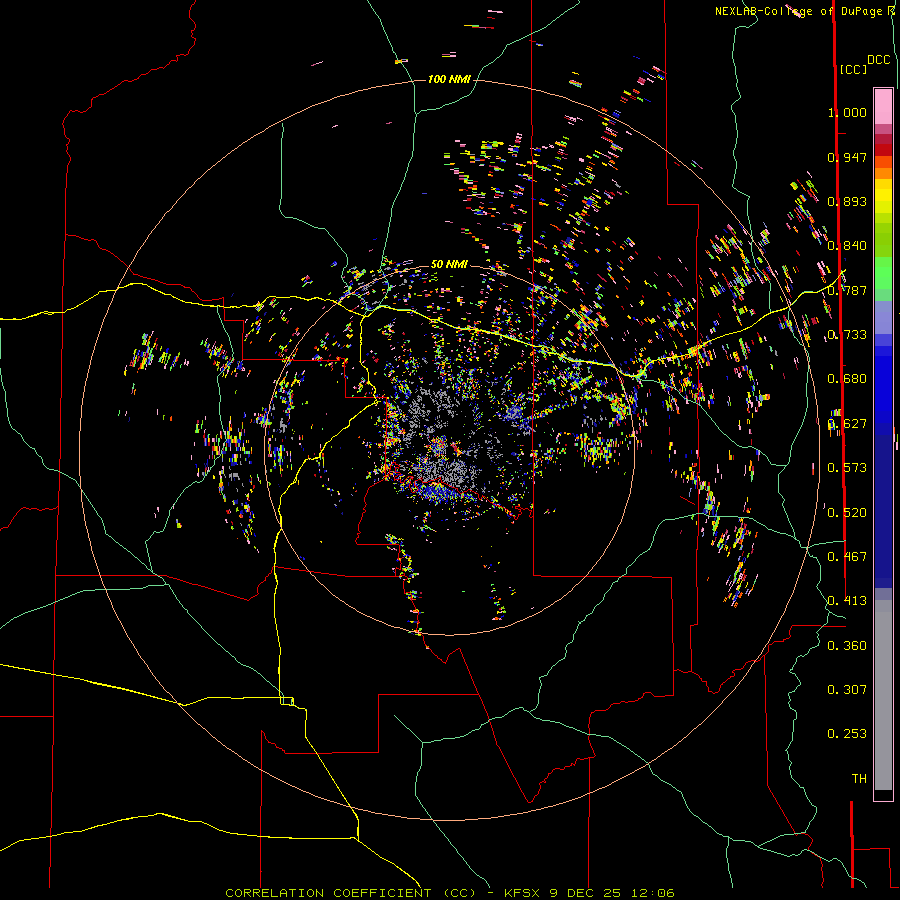Click the 0.467 legend value
Screen dimensions: 900x900
[847, 557]
